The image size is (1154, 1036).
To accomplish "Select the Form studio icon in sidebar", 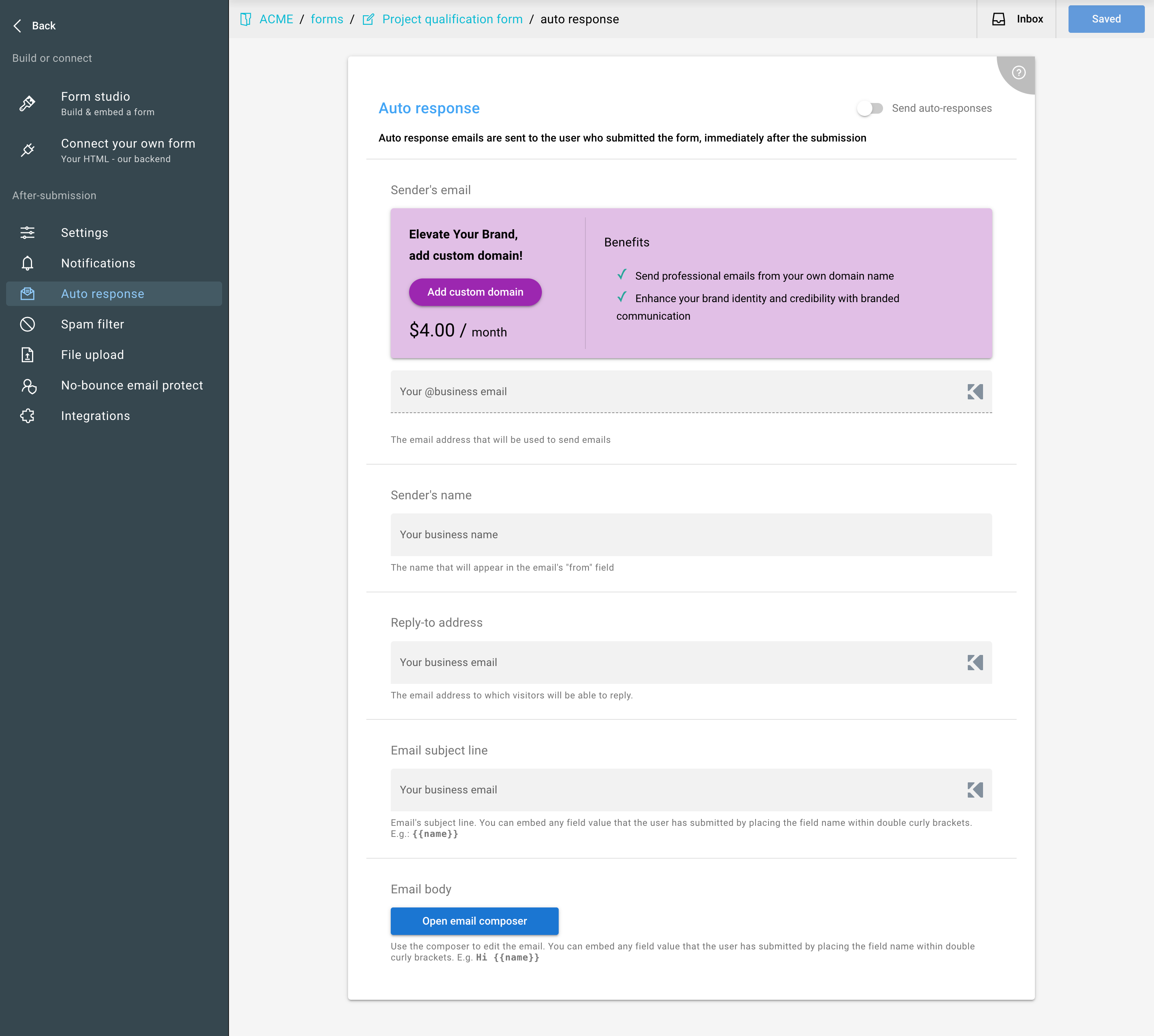I will pos(27,103).
